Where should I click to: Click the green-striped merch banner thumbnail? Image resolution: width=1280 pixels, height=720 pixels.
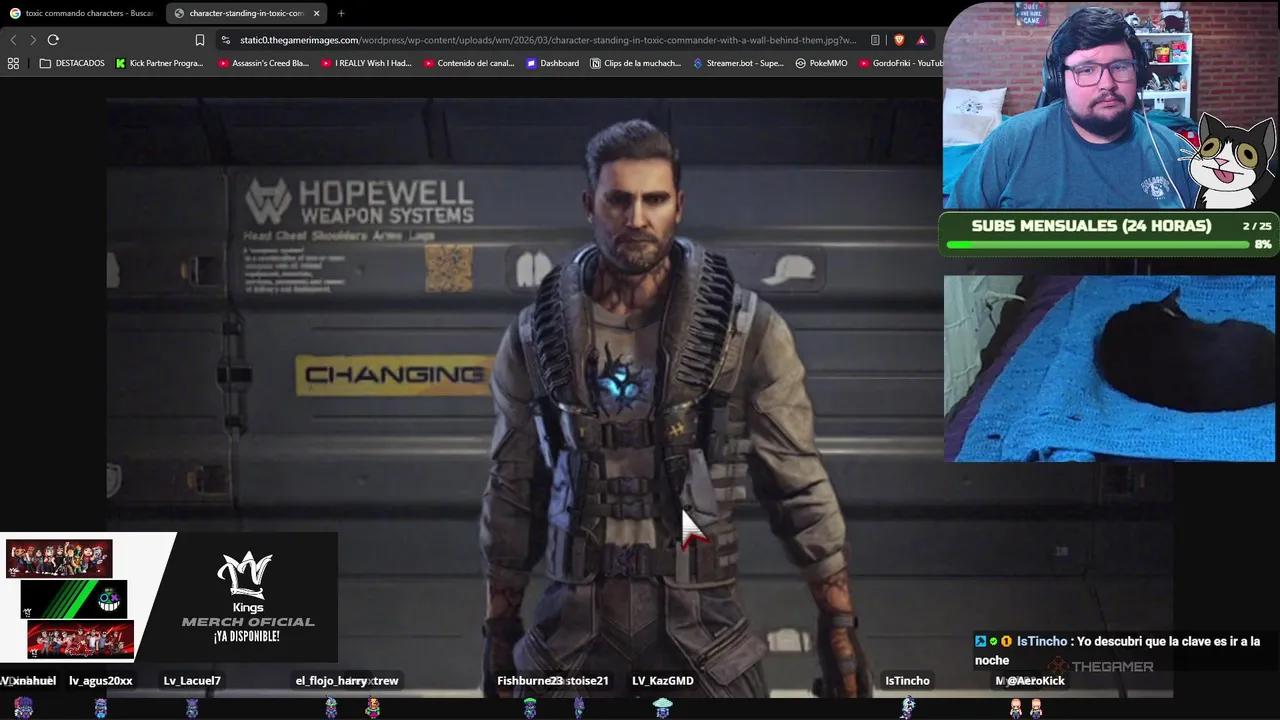tap(74, 599)
